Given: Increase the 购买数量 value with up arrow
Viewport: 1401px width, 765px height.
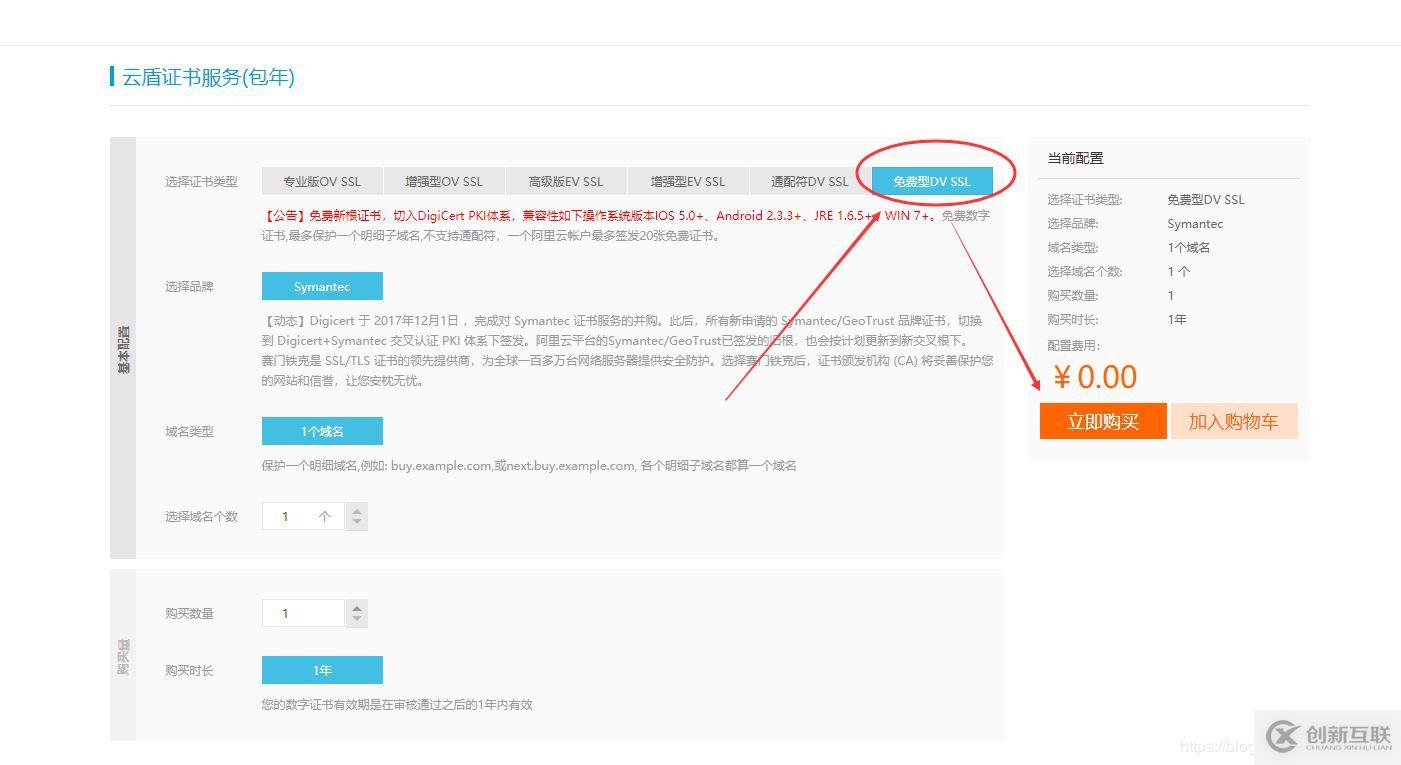Looking at the screenshot, I should click(356, 606).
